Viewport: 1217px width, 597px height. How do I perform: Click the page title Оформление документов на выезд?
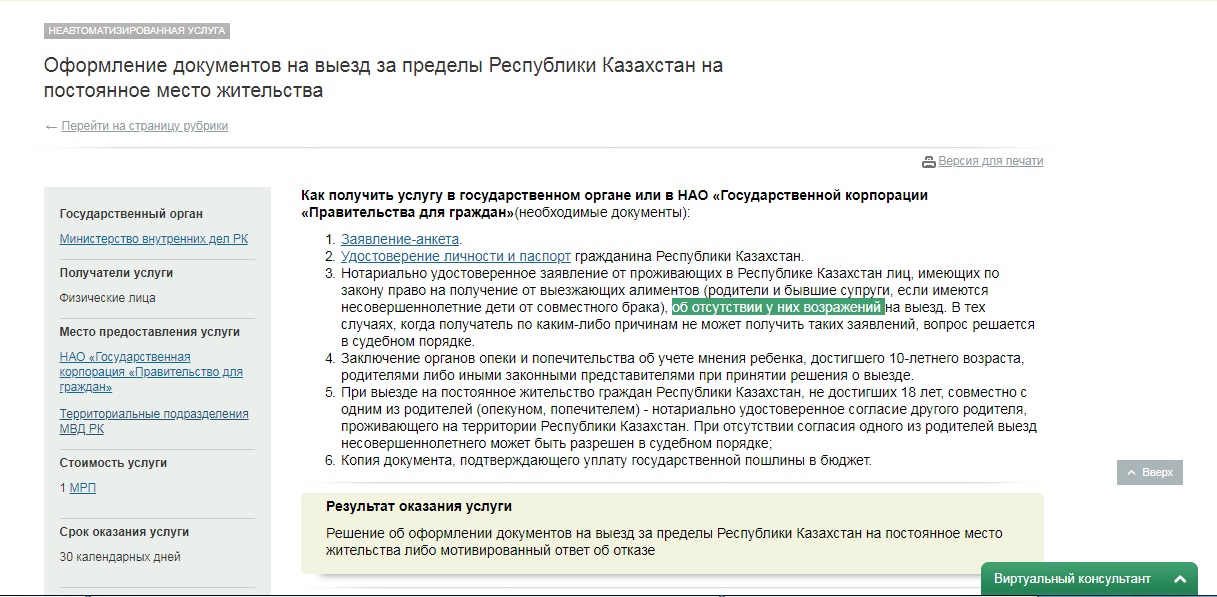point(383,78)
